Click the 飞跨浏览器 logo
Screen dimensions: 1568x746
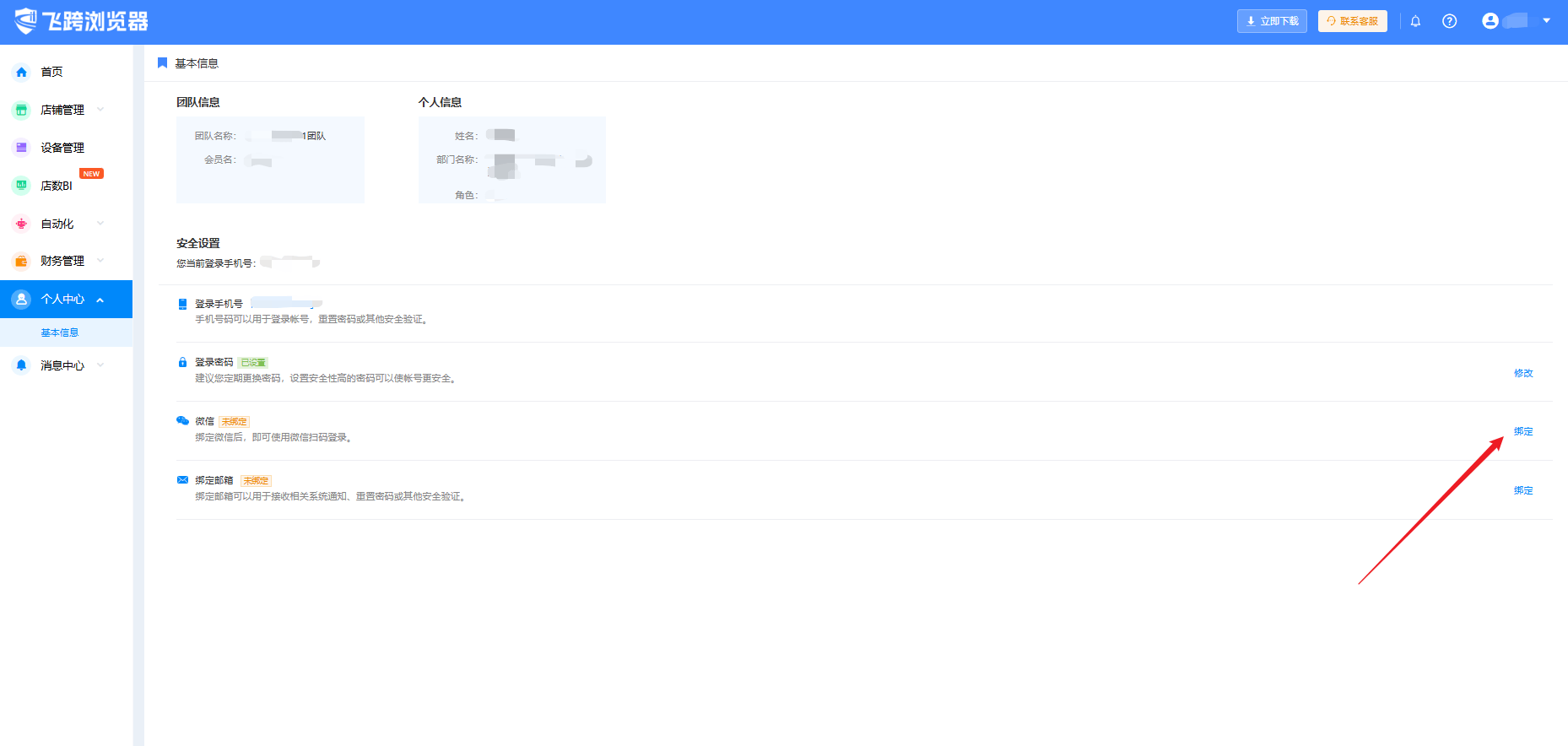(x=81, y=21)
